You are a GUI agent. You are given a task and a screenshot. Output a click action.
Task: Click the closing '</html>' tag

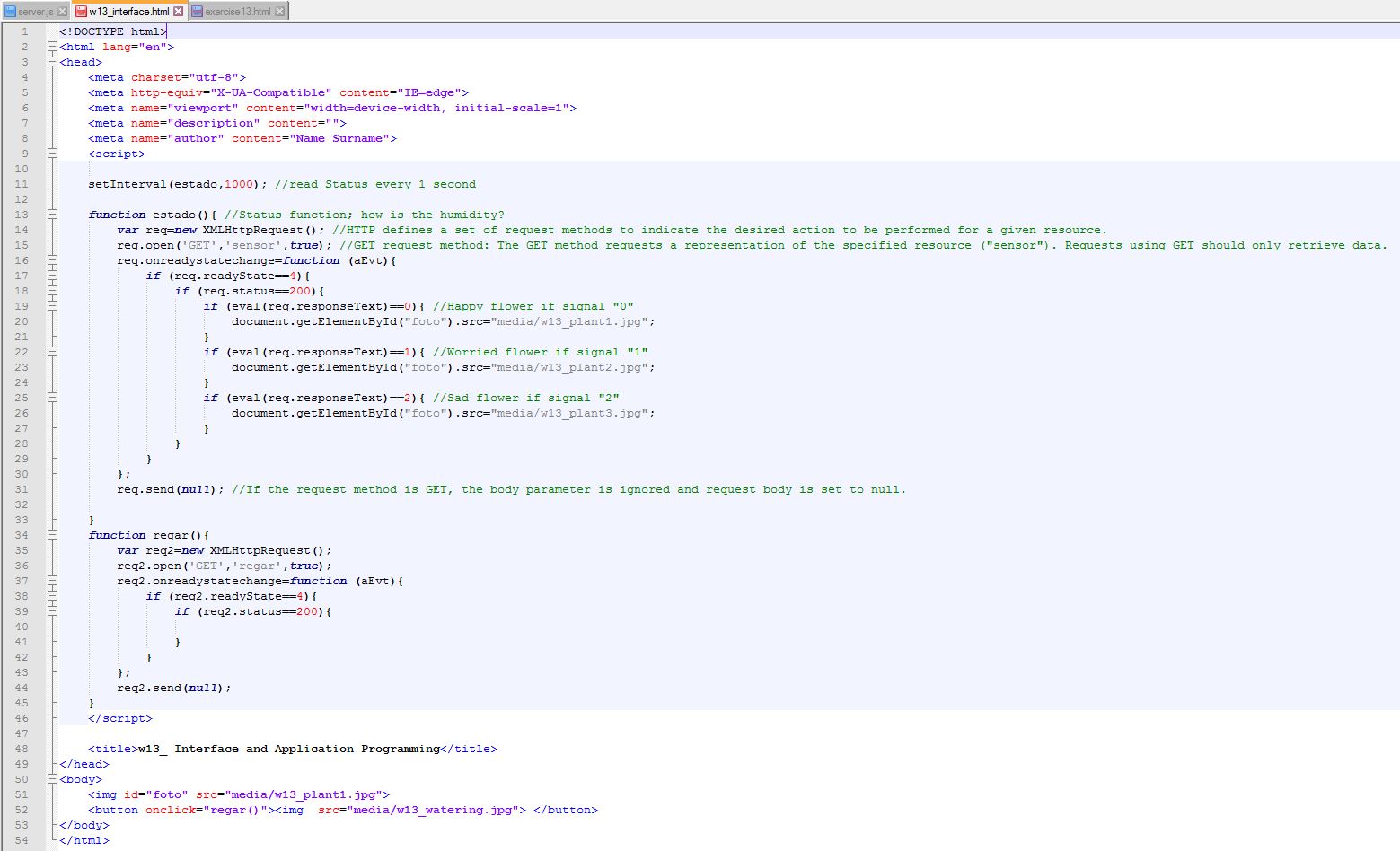pos(84,840)
